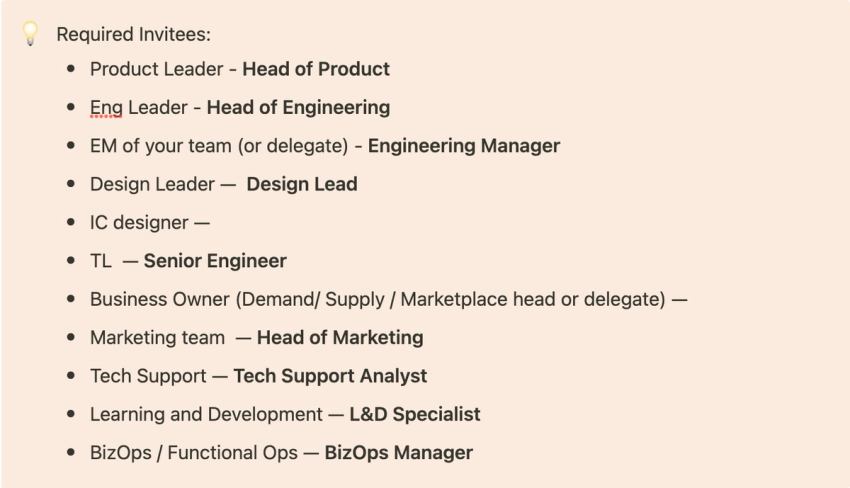
Task: Click the bullet before 'TL'
Action: click(71, 261)
